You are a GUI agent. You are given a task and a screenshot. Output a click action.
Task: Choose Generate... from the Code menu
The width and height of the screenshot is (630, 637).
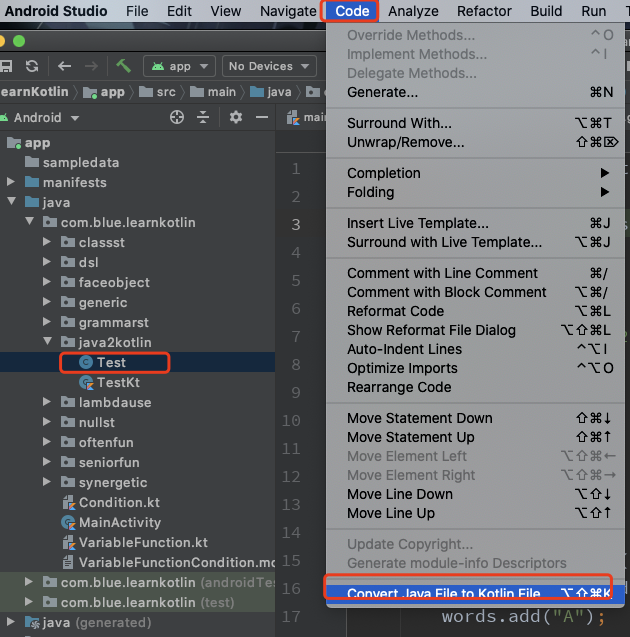click(475, 93)
